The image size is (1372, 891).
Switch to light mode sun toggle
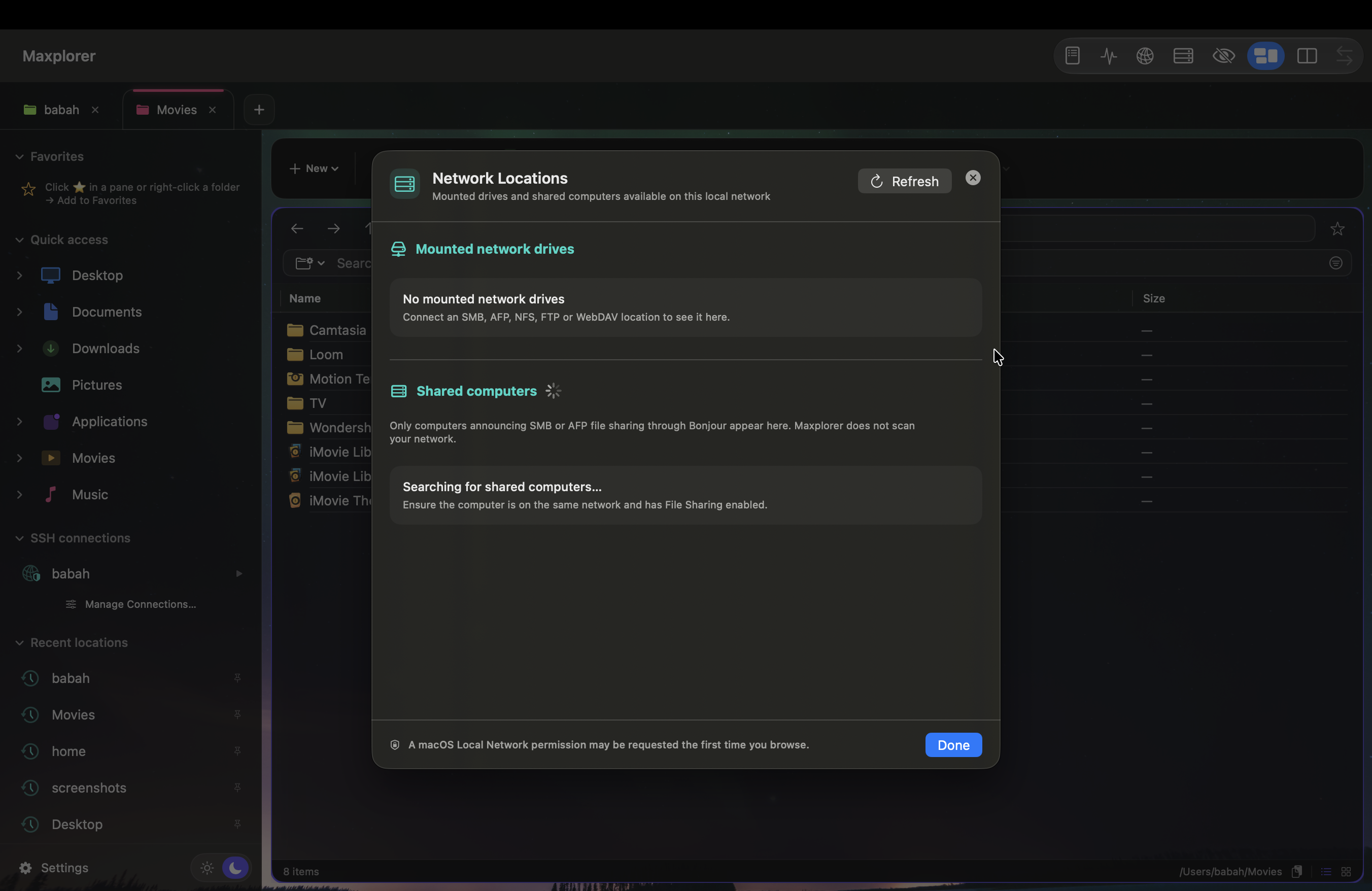click(x=207, y=867)
